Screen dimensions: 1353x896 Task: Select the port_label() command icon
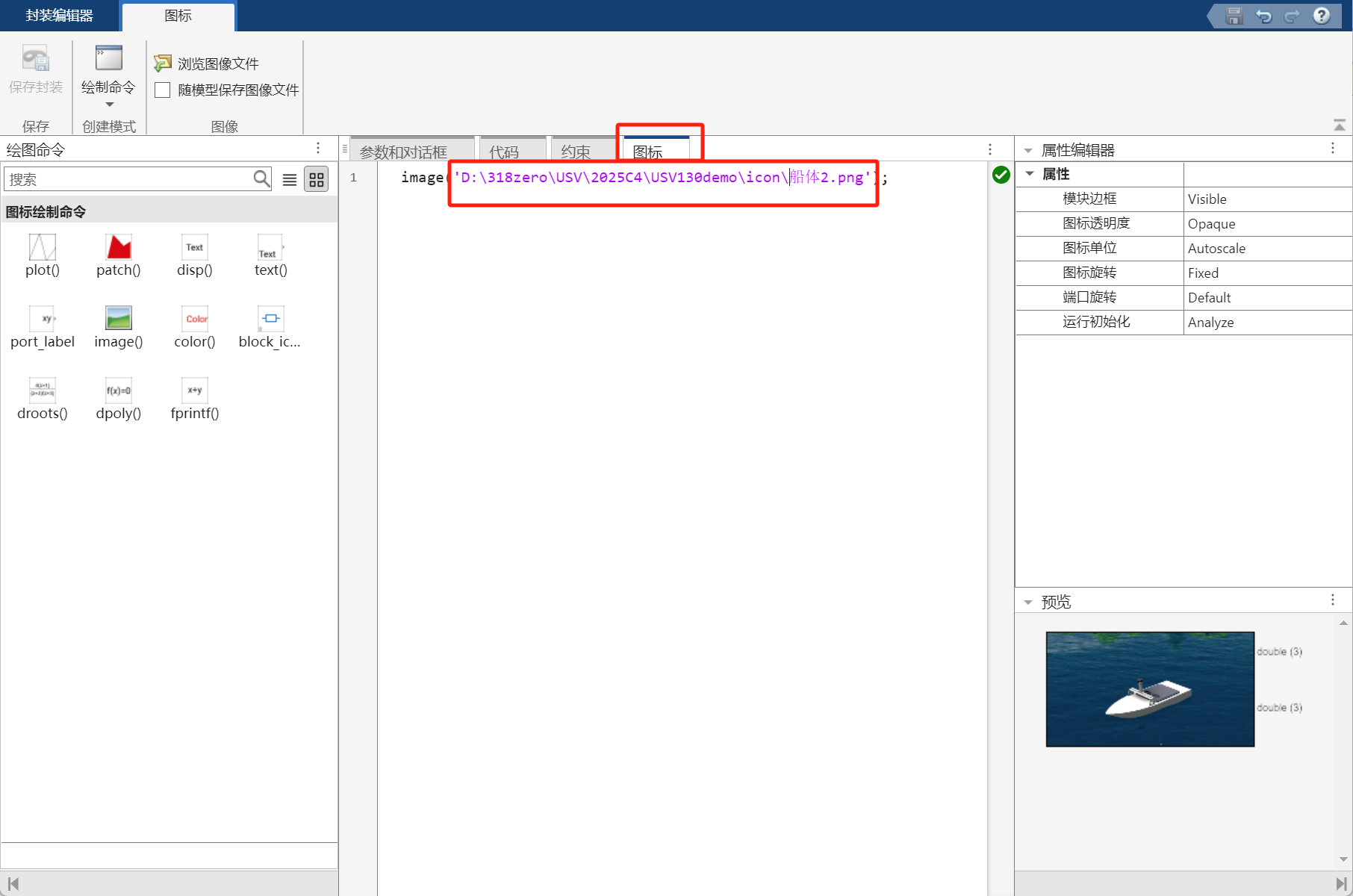(x=42, y=320)
